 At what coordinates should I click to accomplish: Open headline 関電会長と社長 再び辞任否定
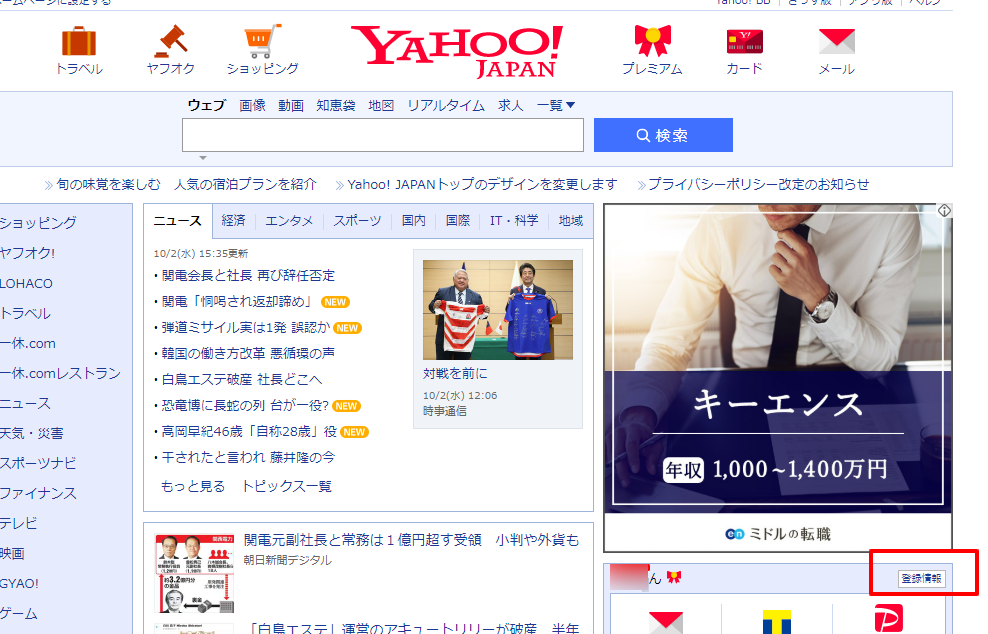coord(248,275)
